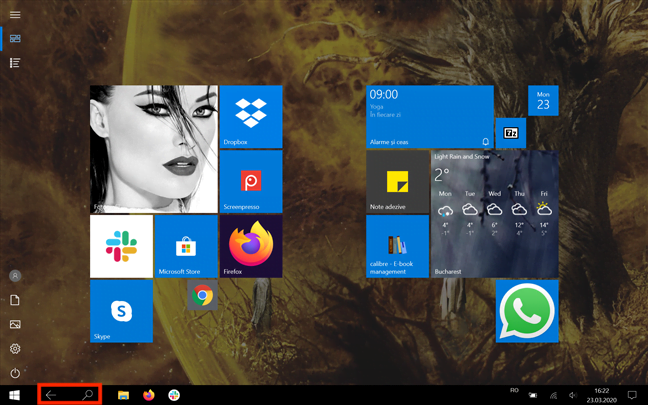Open the Slack tile
The width and height of the screenshot is (648, 405).
(122, 246)
